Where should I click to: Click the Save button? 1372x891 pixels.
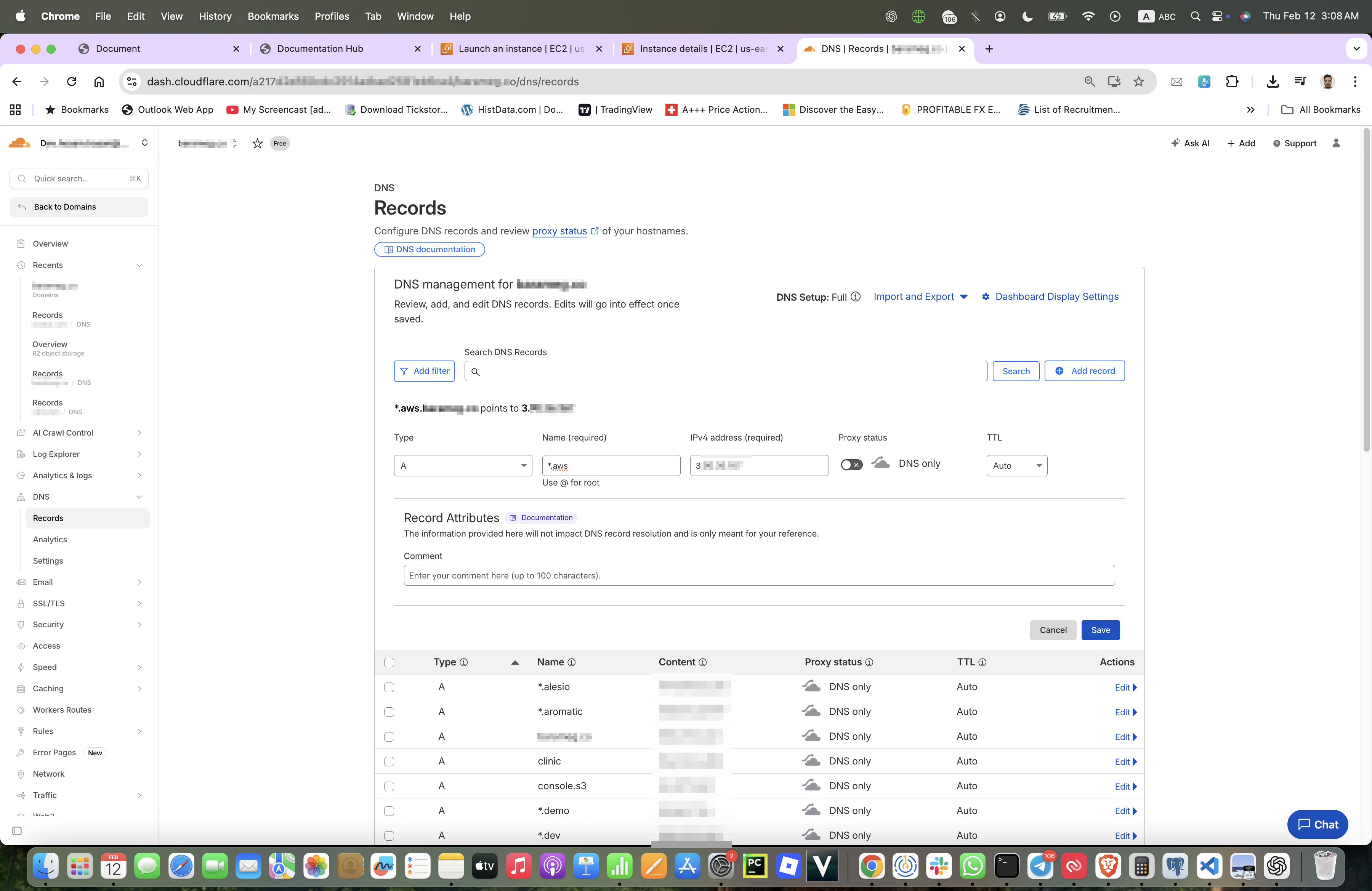pos(1100,630)
